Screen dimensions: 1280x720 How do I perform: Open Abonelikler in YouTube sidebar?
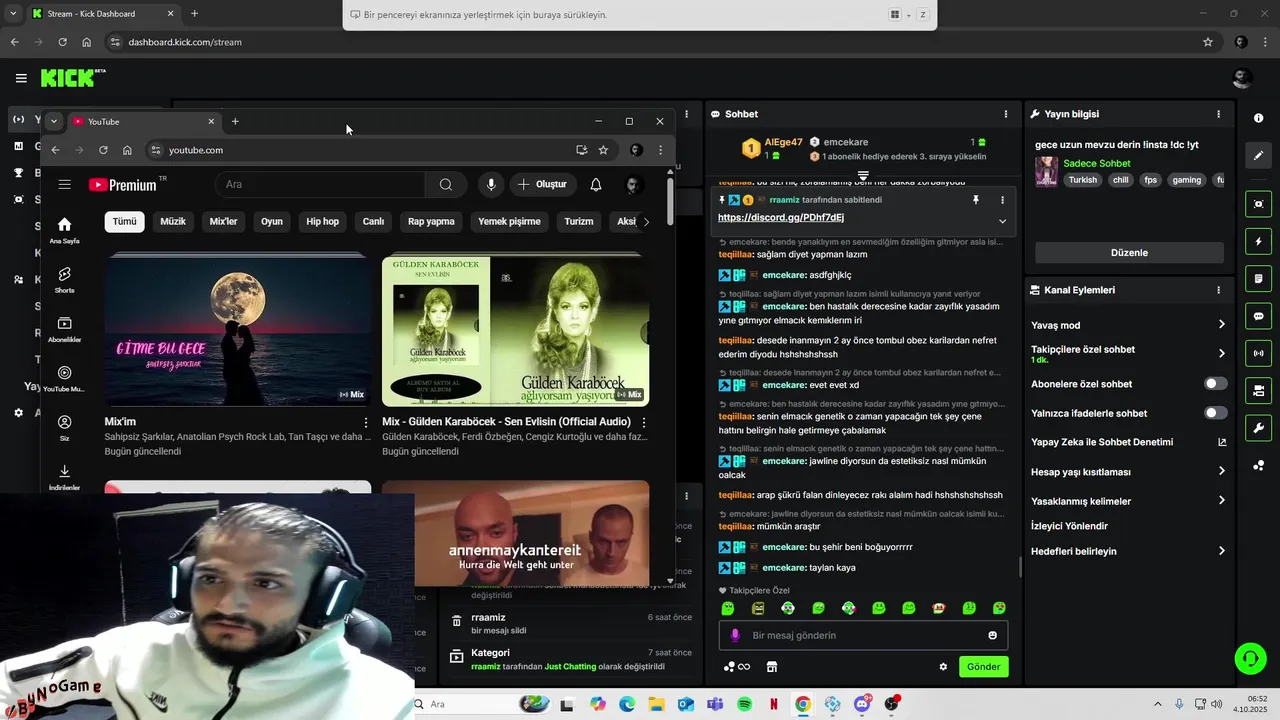pyautogui.click(x=65, y=329)
